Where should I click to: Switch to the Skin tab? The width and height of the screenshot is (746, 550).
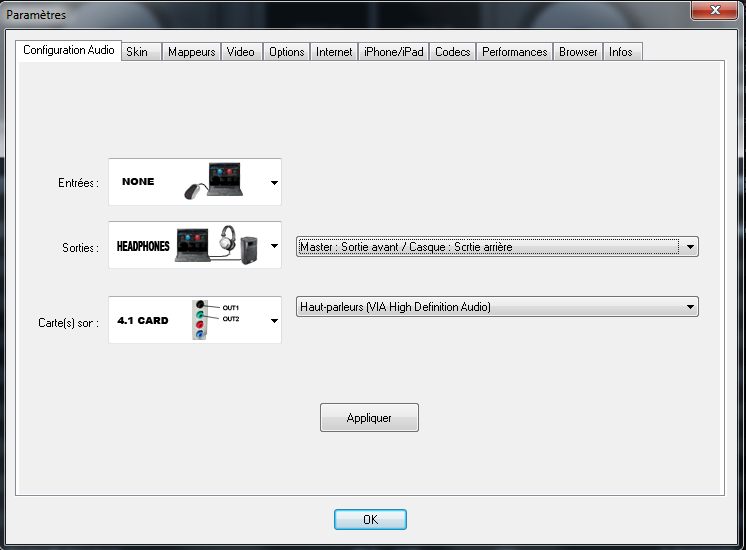pos(141,51)
